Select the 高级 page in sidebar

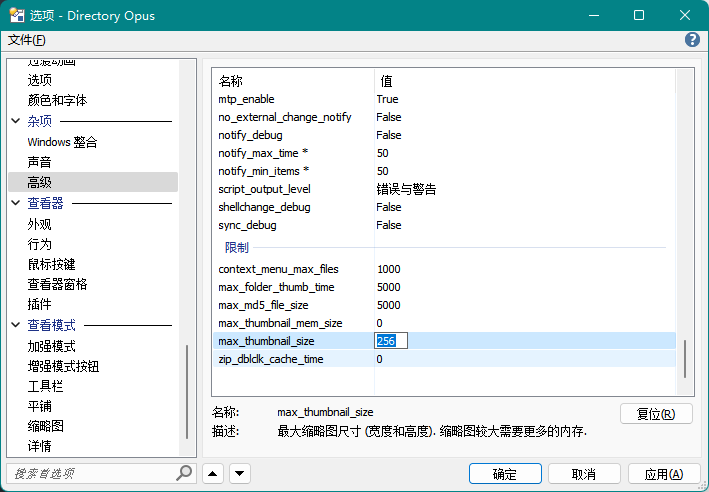pyautogui.click(x=40, y=182)
